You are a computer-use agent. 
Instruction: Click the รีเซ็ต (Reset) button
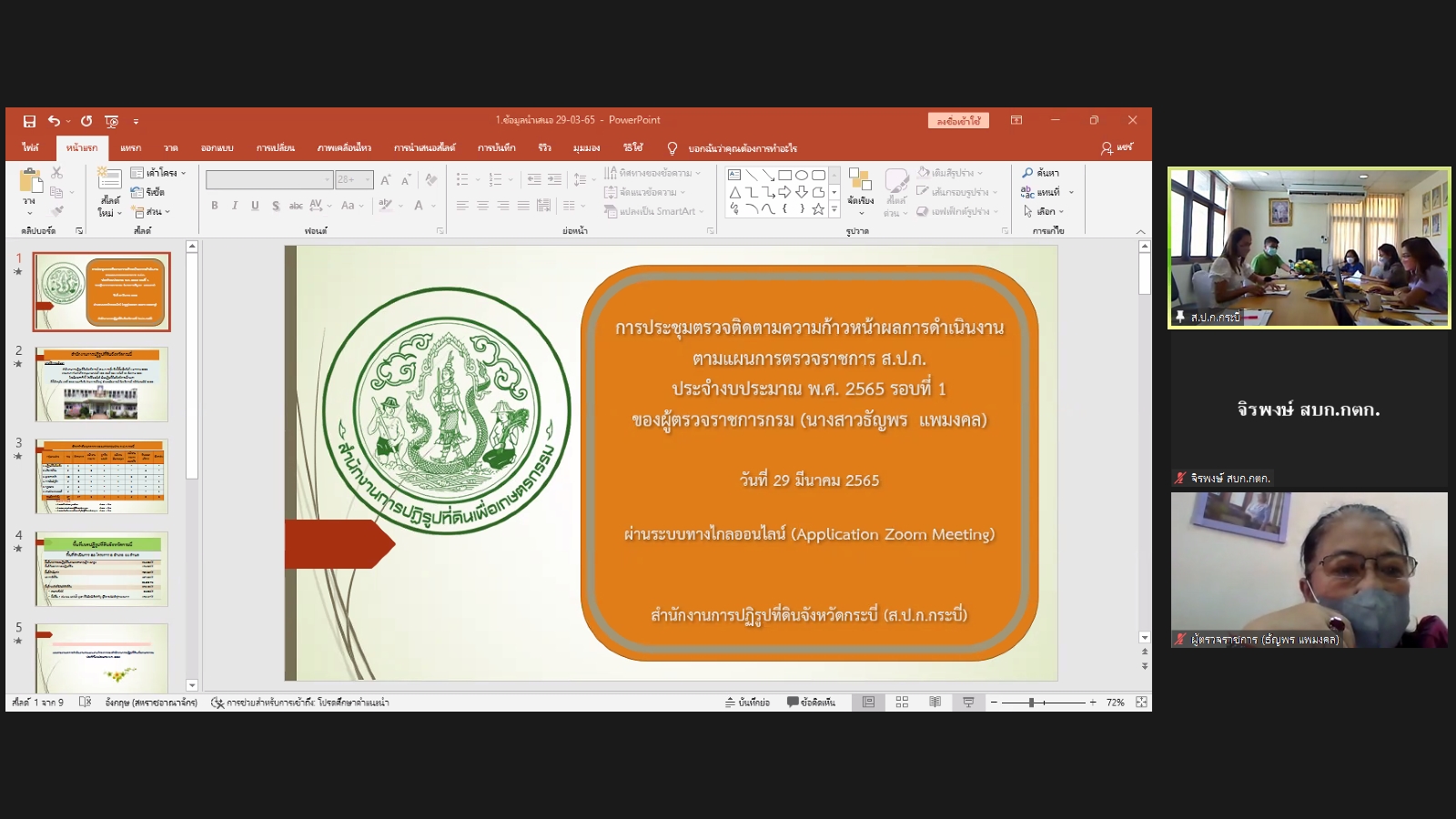[148, 192]
